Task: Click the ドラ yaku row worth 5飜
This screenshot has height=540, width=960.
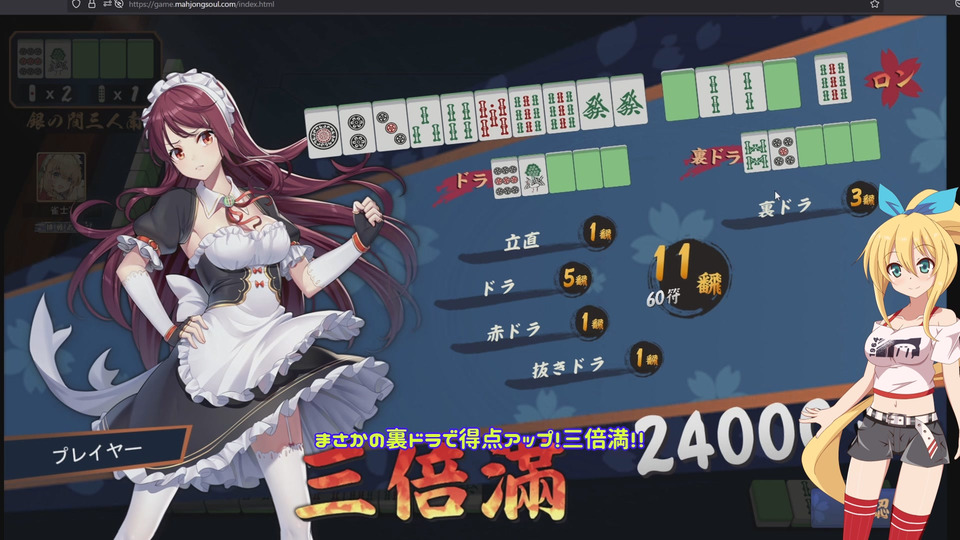Action: point(514,287)
